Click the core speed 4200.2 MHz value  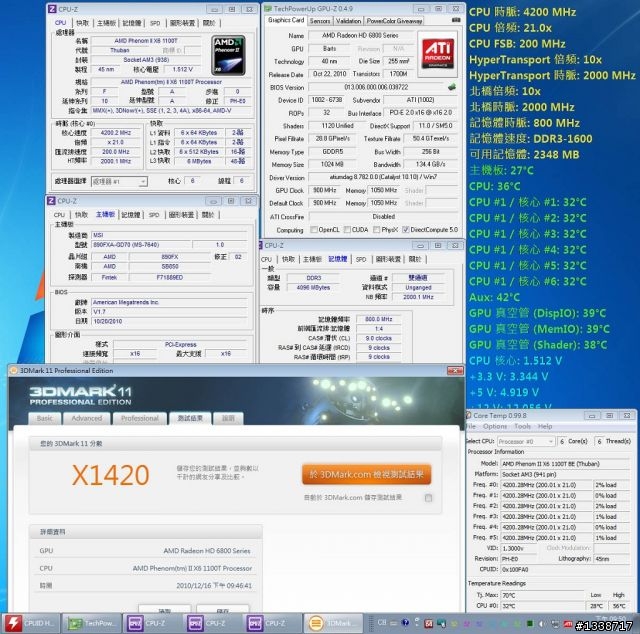coord(116,133)
